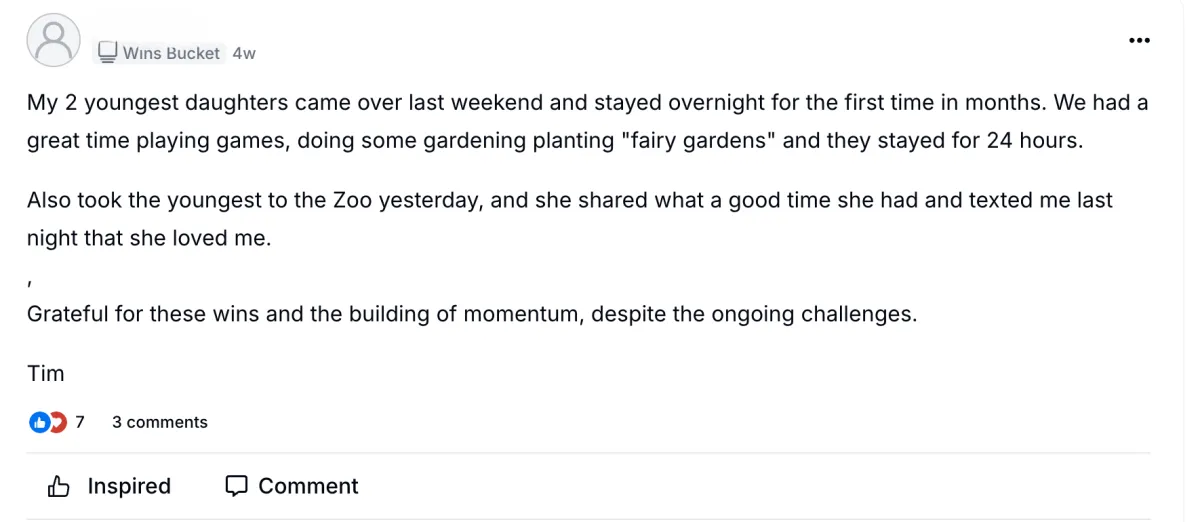The image size is (1200, 522).
Task: Click the "Grateful for these wins" sentence
Action: point(472,313)
